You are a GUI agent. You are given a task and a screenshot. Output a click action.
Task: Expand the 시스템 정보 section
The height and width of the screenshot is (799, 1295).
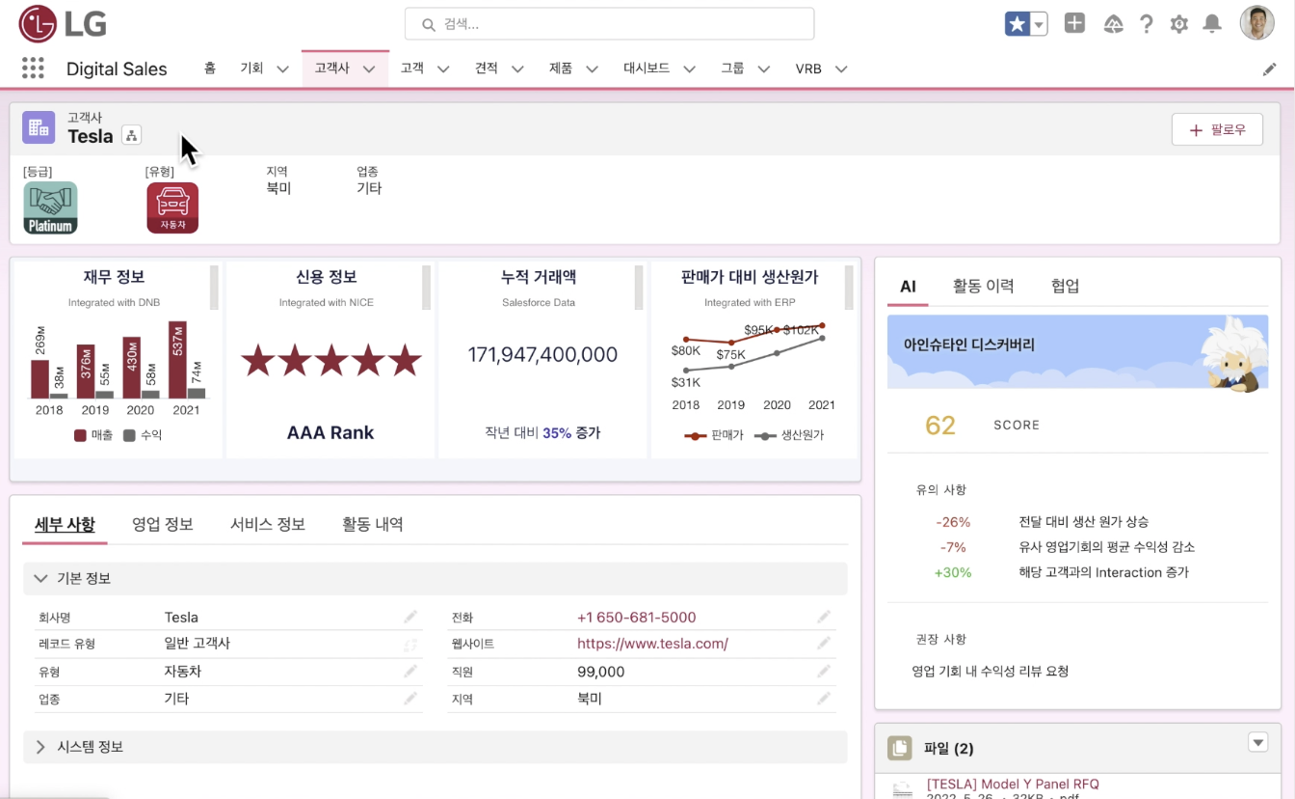(41, 747)
